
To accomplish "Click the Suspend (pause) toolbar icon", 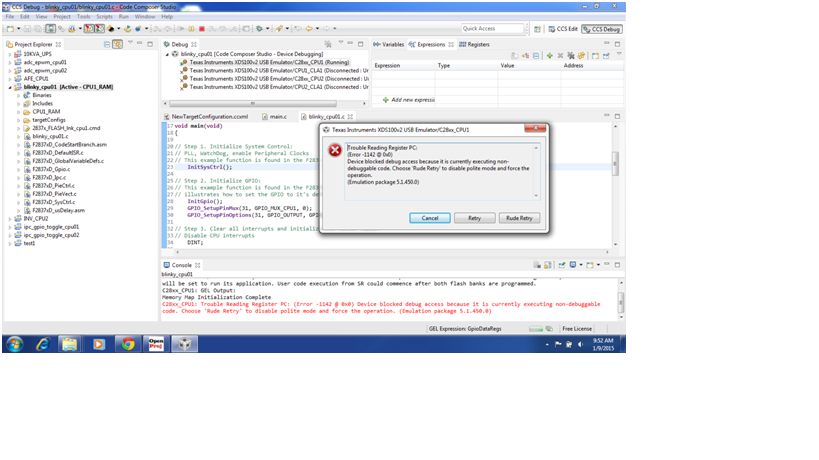I will point(191,29).
